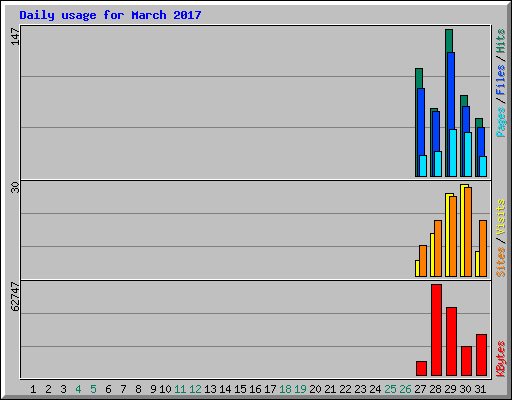This screenshot has height=400, width=512.
Task: Select the cyan pages bar for day 27
Action: click(423, 166)
